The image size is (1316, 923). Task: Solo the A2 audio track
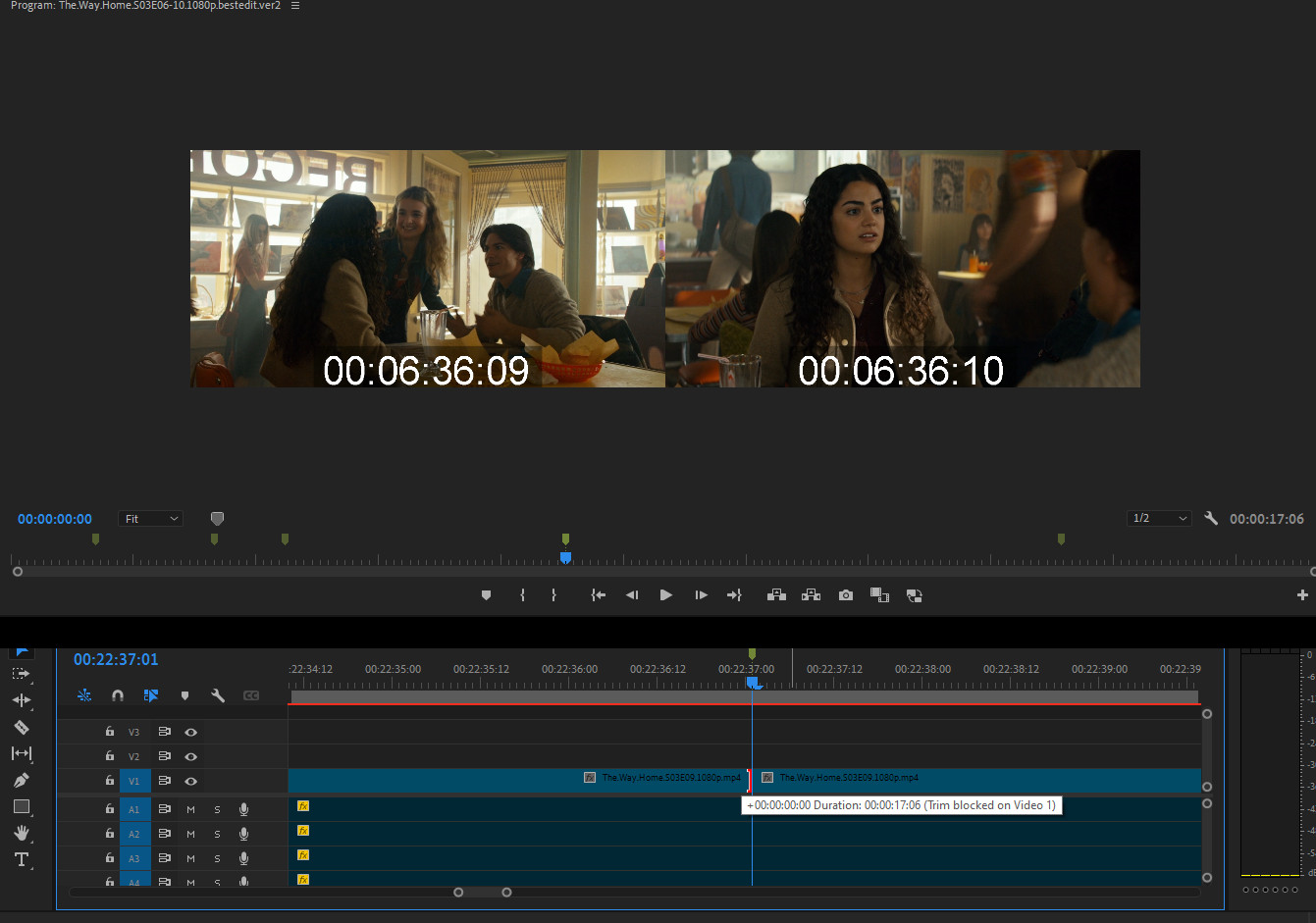[x=217, y=834]
